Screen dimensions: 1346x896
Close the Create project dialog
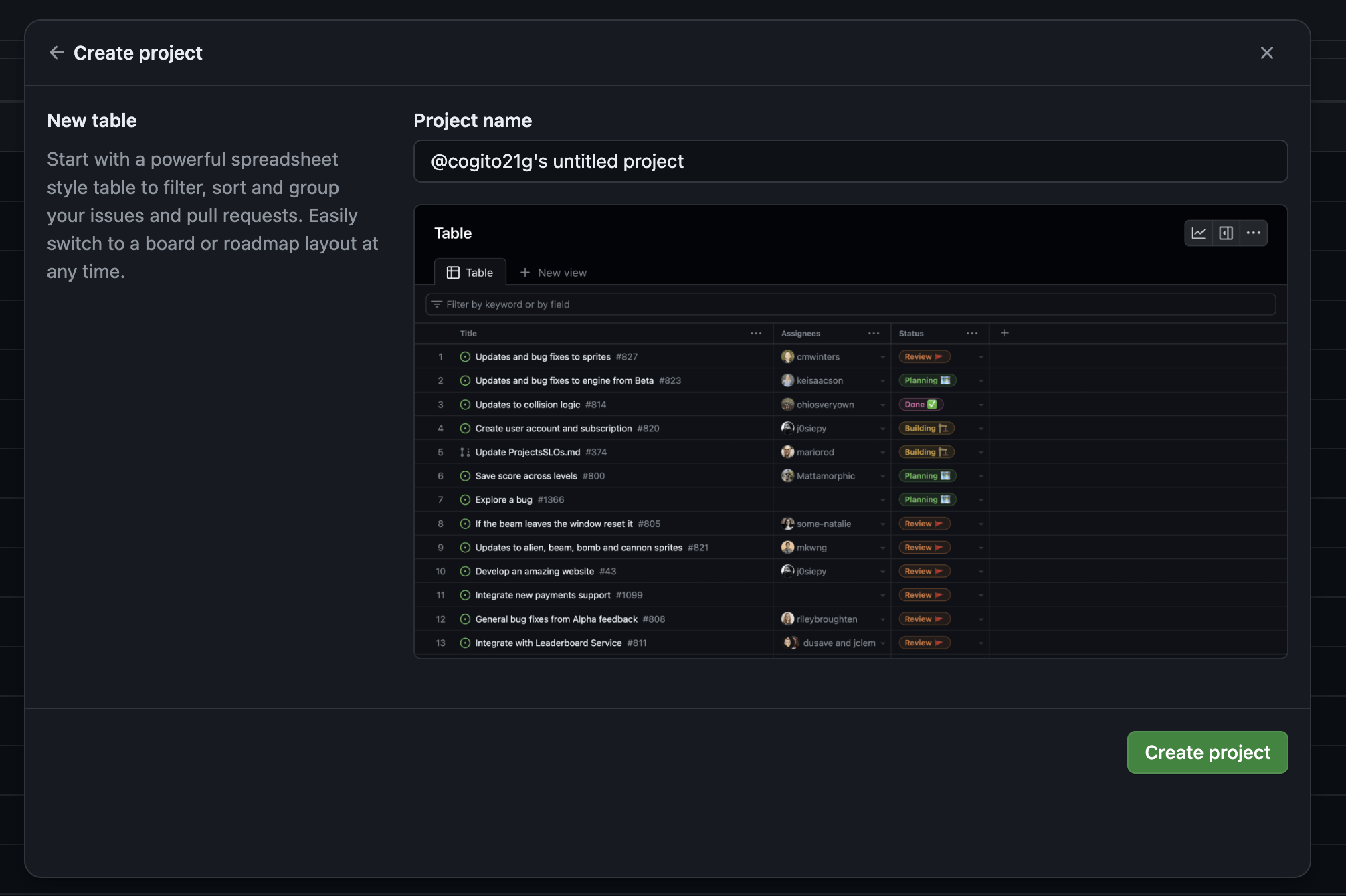[x=1266, y=53]
